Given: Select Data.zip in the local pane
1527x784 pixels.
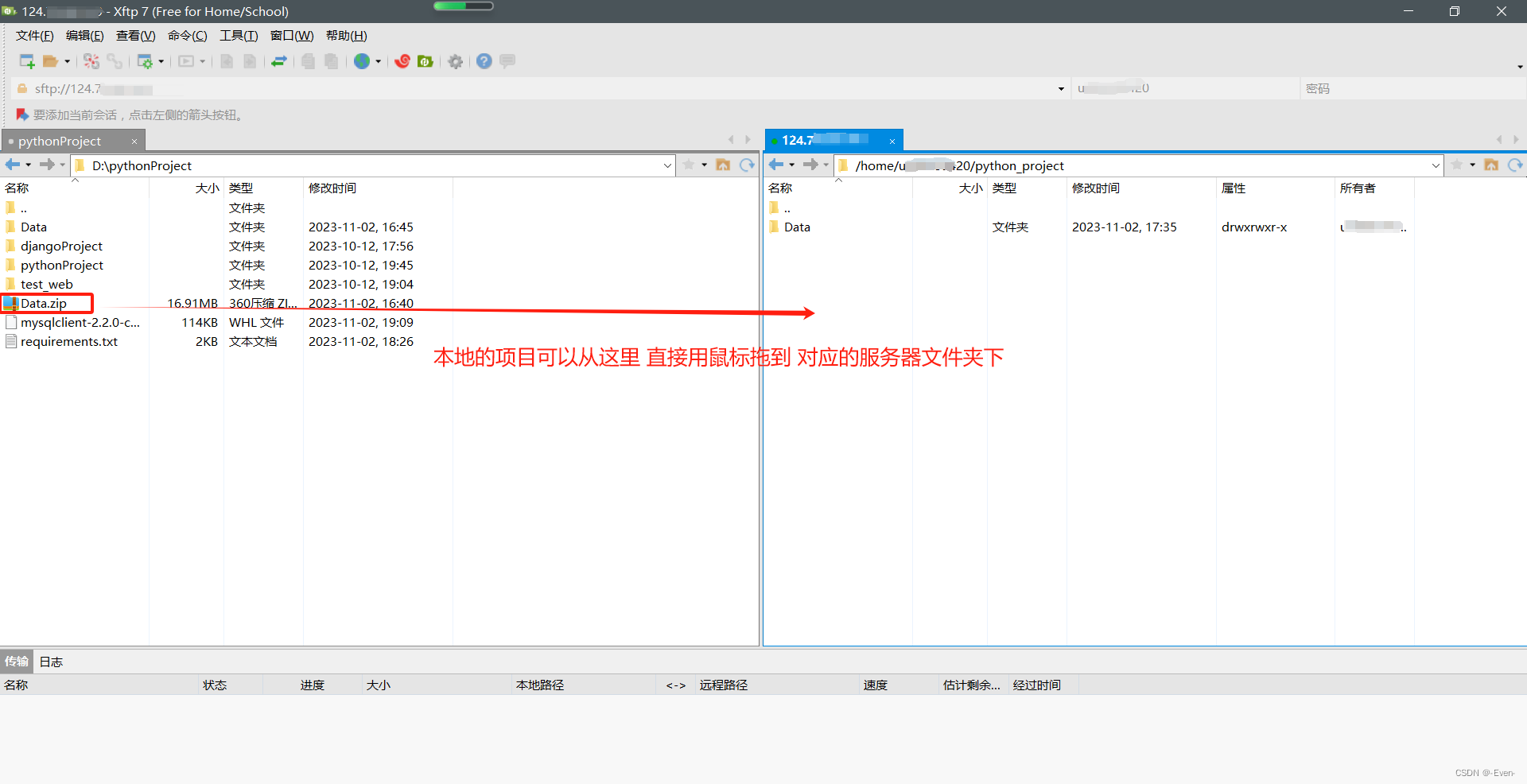Looking at the screenshot, I should 44,303.
